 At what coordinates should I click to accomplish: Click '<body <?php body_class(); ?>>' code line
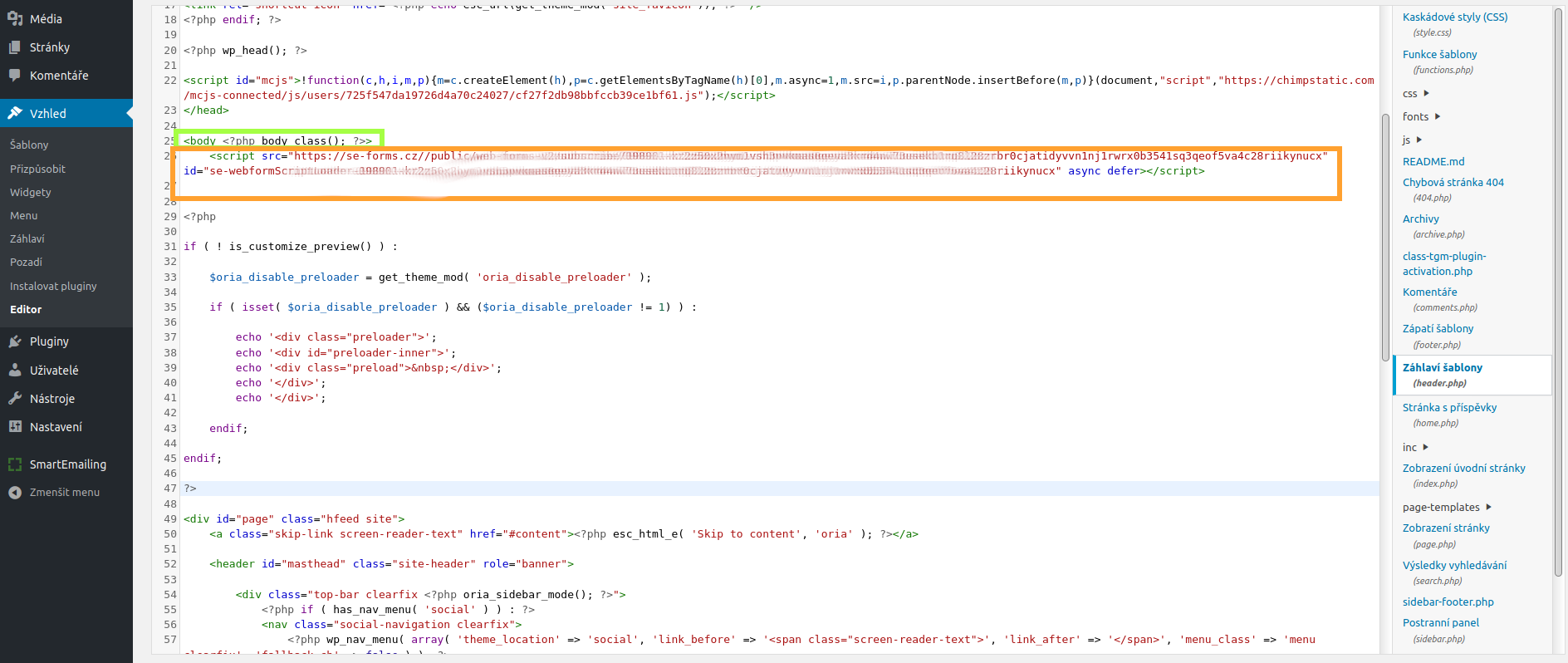pos(277,140)
